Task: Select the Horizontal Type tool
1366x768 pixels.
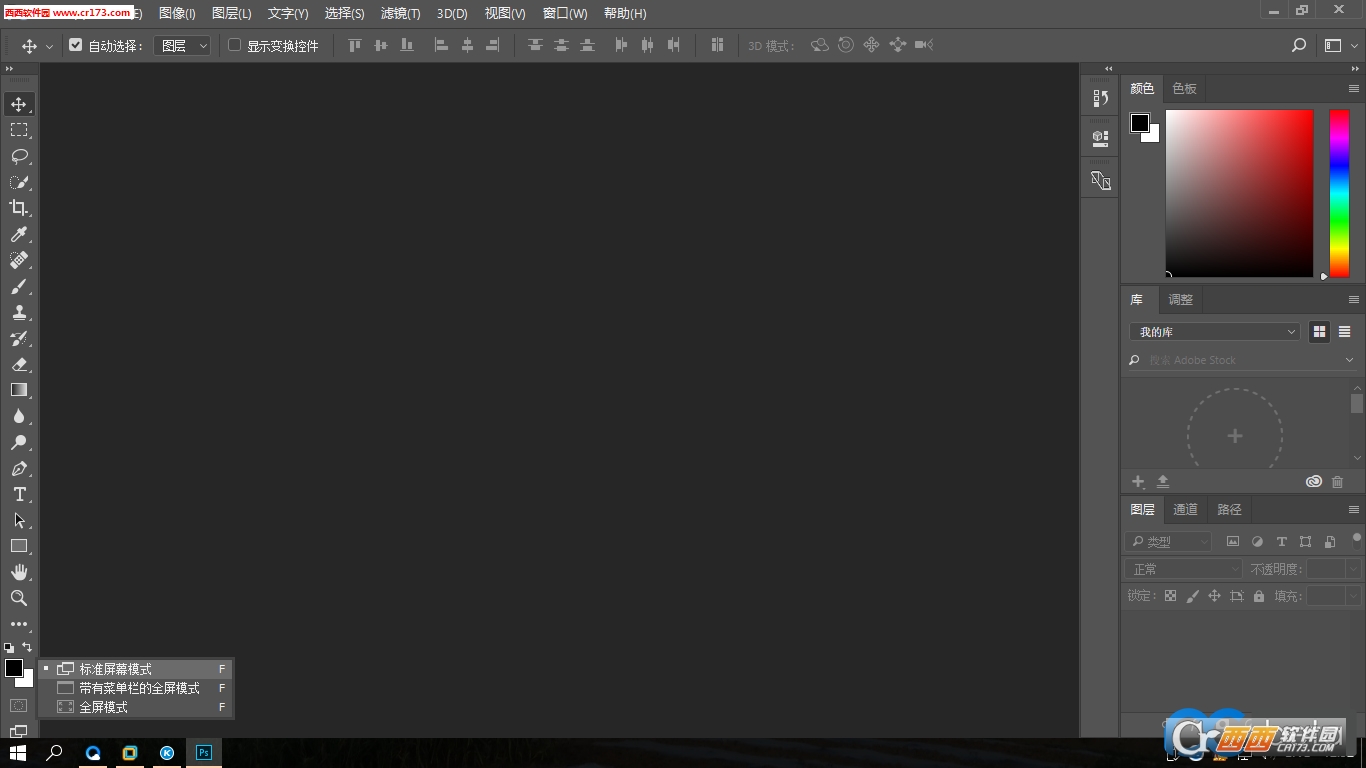Action: (x=20, y=494)
